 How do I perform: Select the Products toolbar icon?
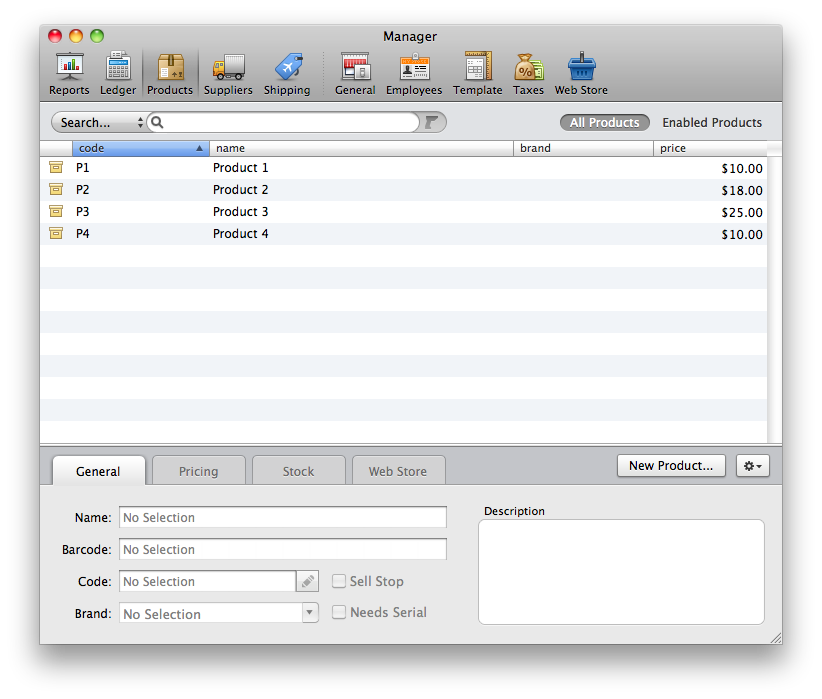170,73
